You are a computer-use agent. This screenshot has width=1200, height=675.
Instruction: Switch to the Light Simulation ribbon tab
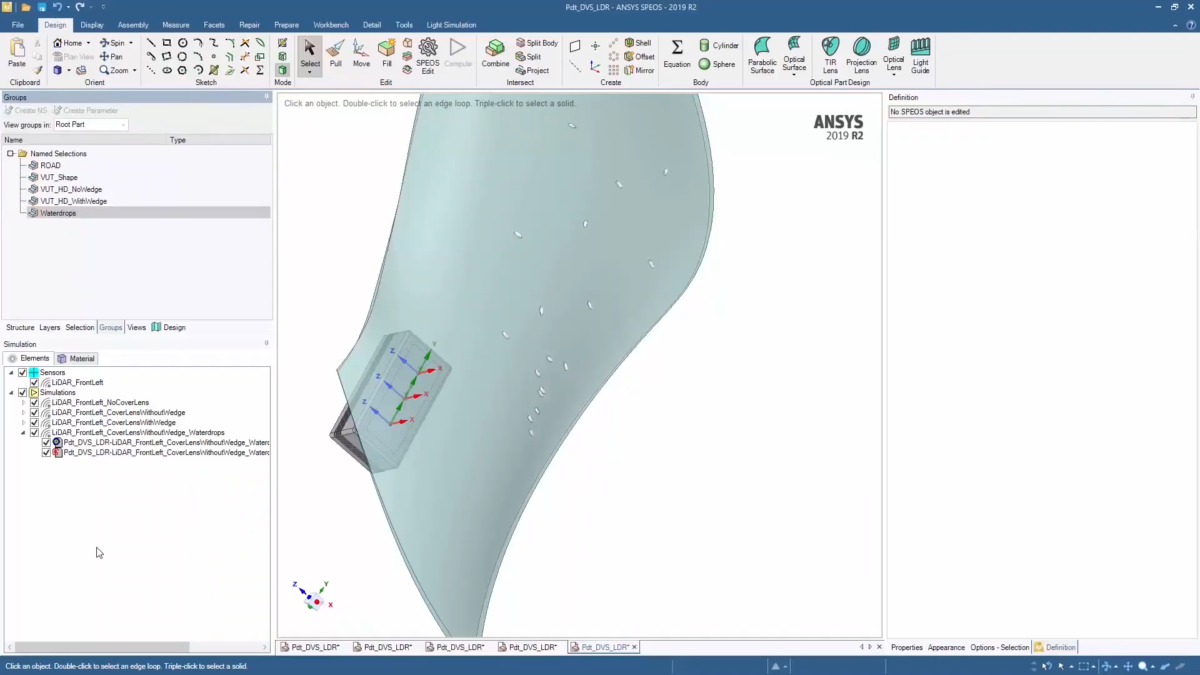(x=451, y=25)
